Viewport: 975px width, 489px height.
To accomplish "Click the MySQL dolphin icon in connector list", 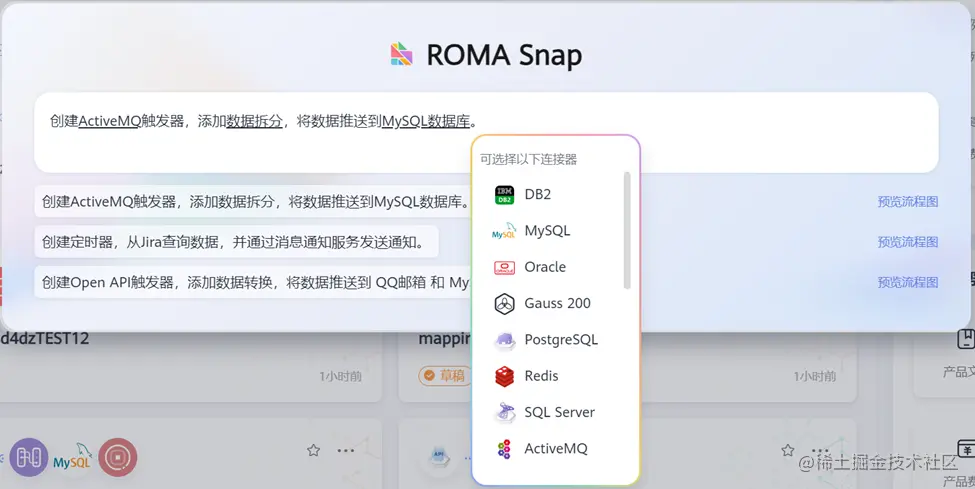I will [504, 231].
